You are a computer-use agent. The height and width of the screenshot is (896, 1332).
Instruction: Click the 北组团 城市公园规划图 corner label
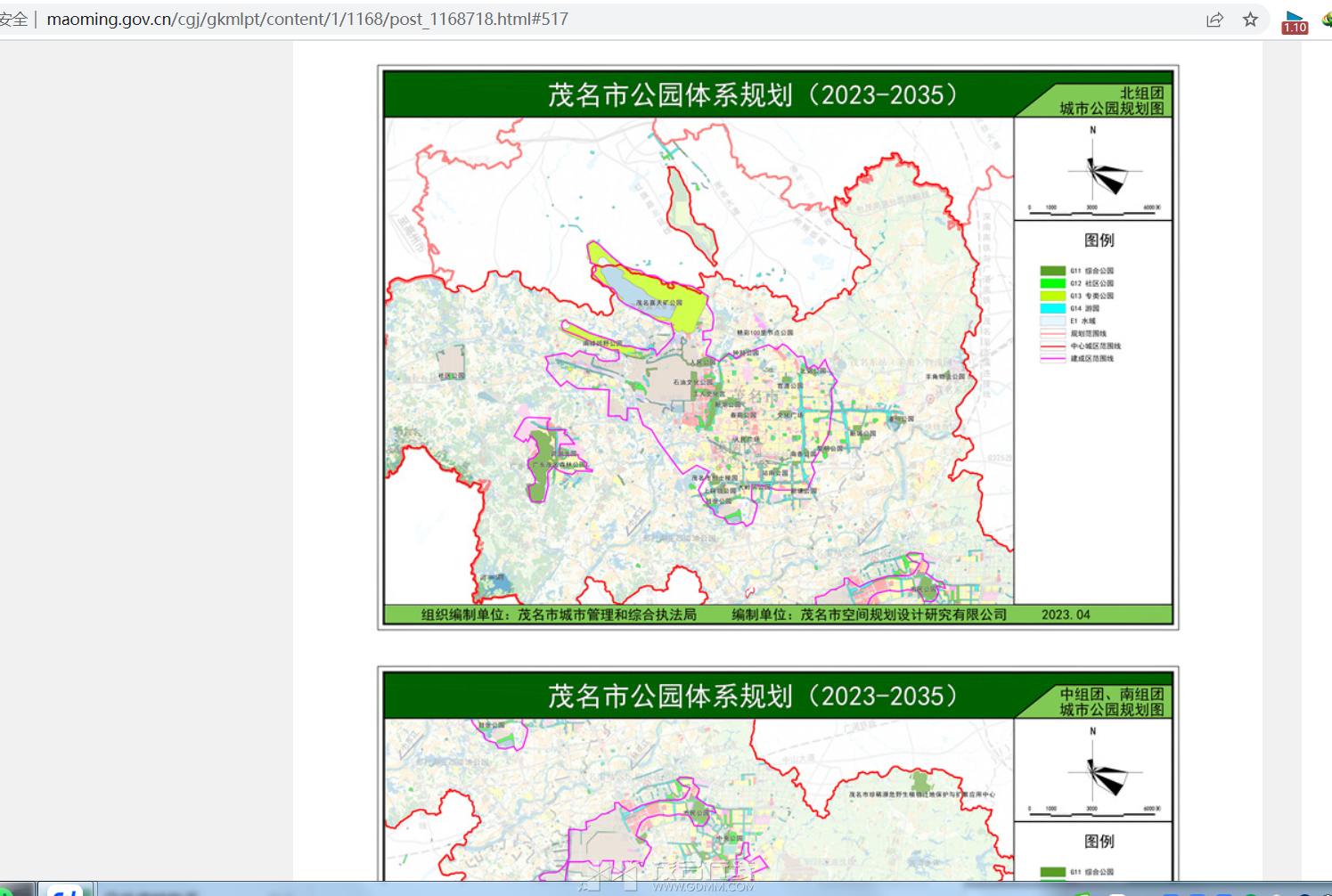[x=1111, y=101]
